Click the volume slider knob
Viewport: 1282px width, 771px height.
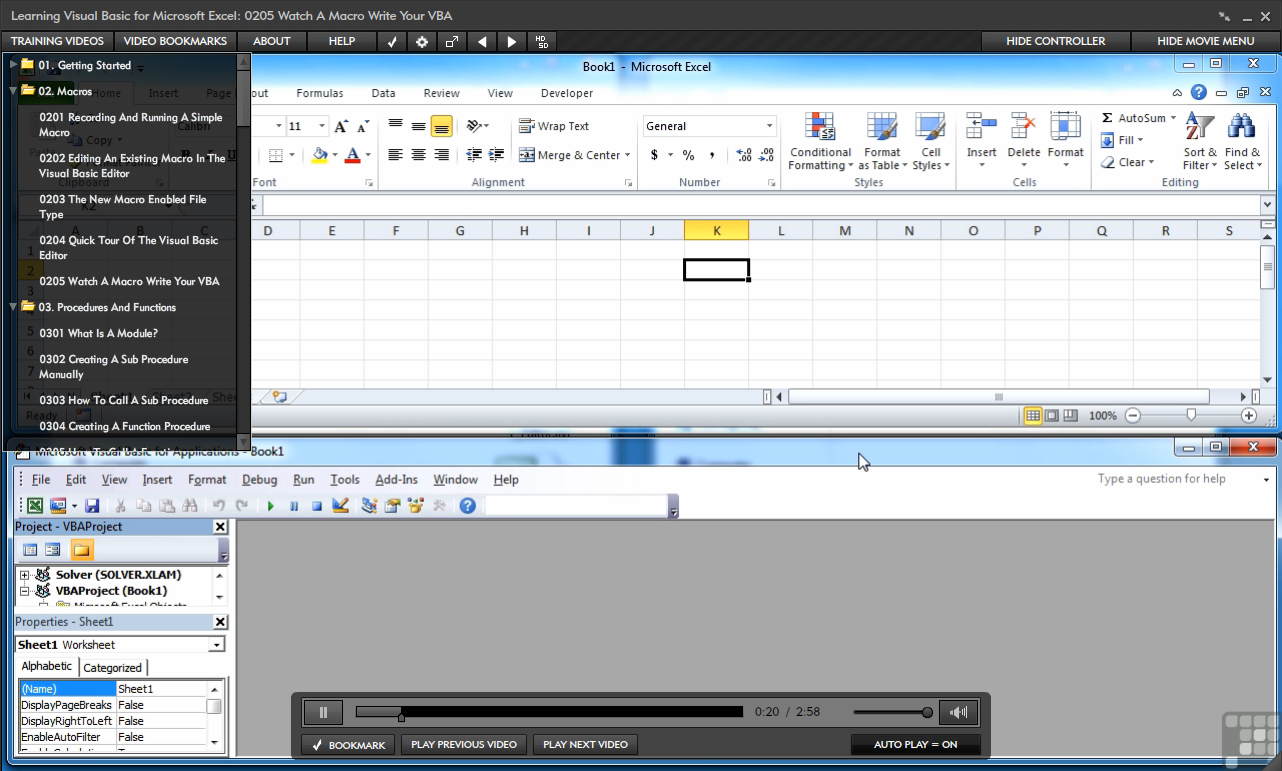tap(927, 712)
